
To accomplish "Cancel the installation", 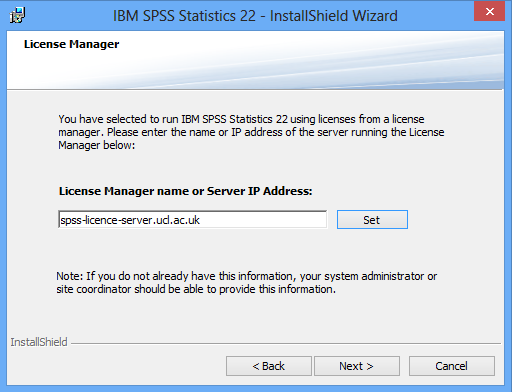I will tap(452, 366).
